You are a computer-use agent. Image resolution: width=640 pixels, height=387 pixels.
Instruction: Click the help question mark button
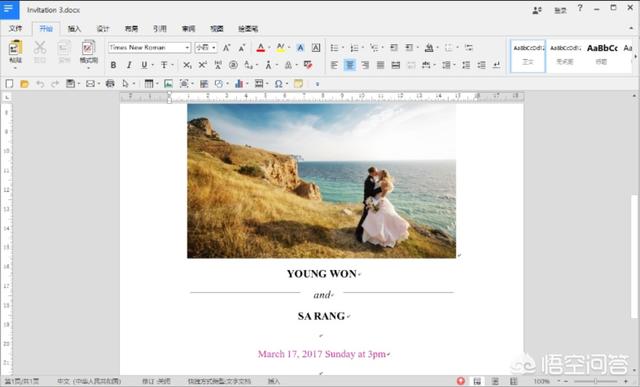pos(580,8)
